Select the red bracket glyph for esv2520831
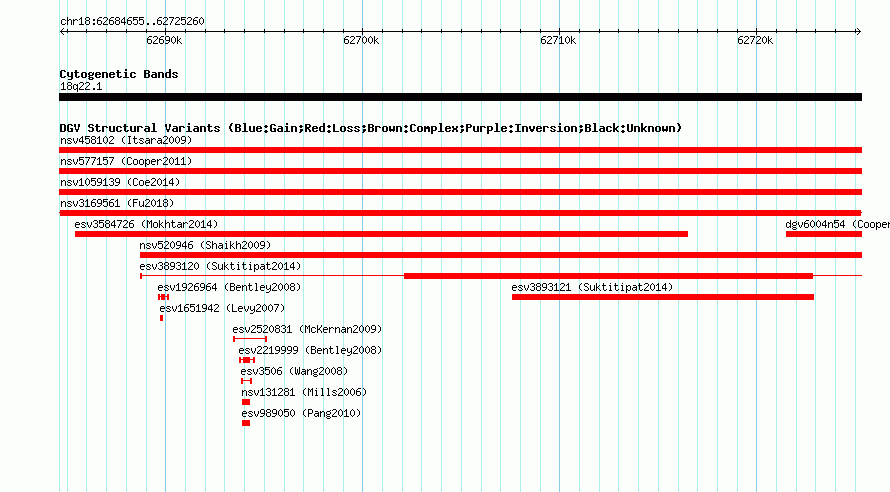The image size is (890, 492). pos(250,339)
